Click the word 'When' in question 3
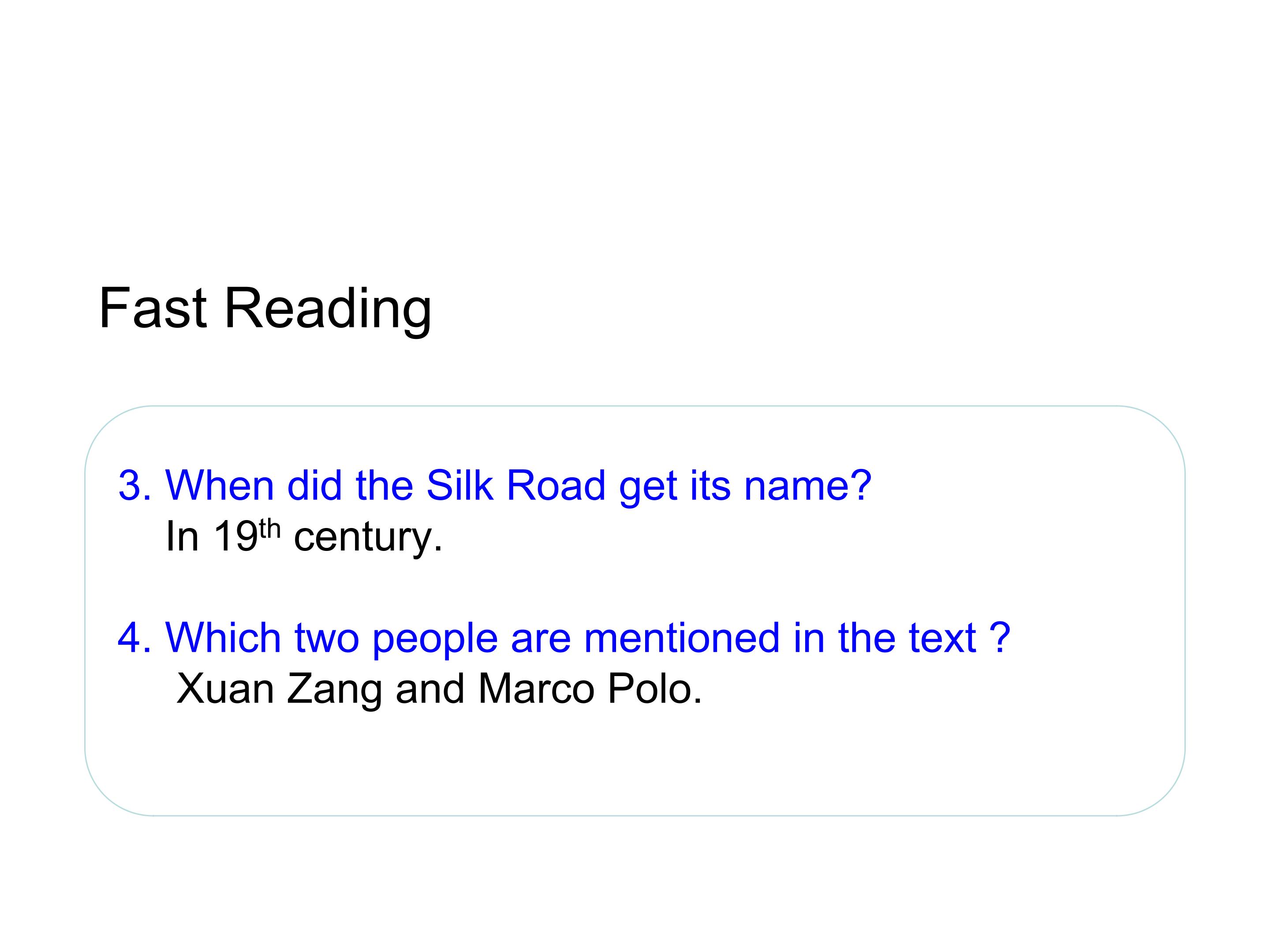The height and width of the screenshot is (952, 1270). pyautogui.click(x=219, y=485)
